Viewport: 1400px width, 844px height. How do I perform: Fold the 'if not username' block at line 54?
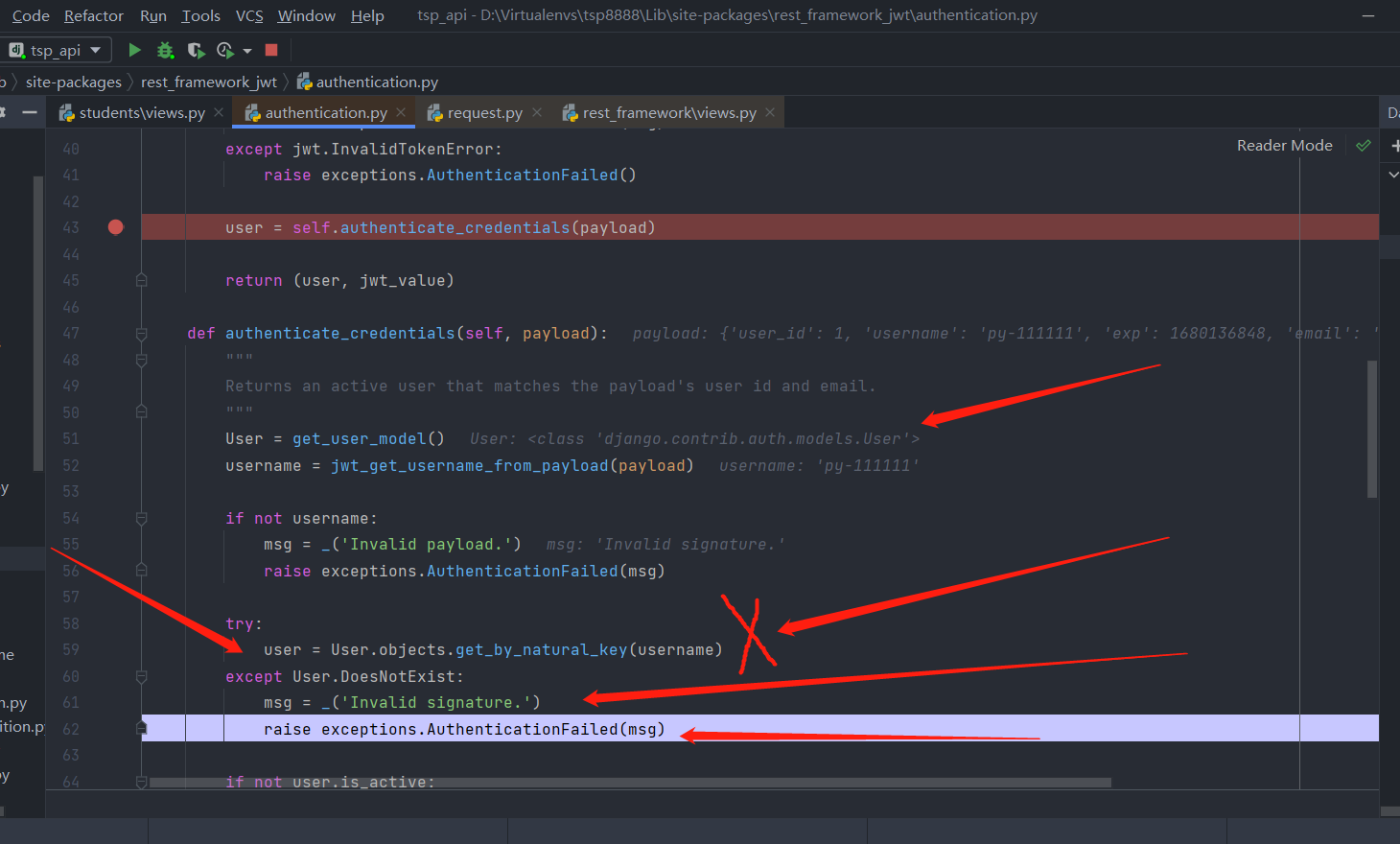click(142, 519)
